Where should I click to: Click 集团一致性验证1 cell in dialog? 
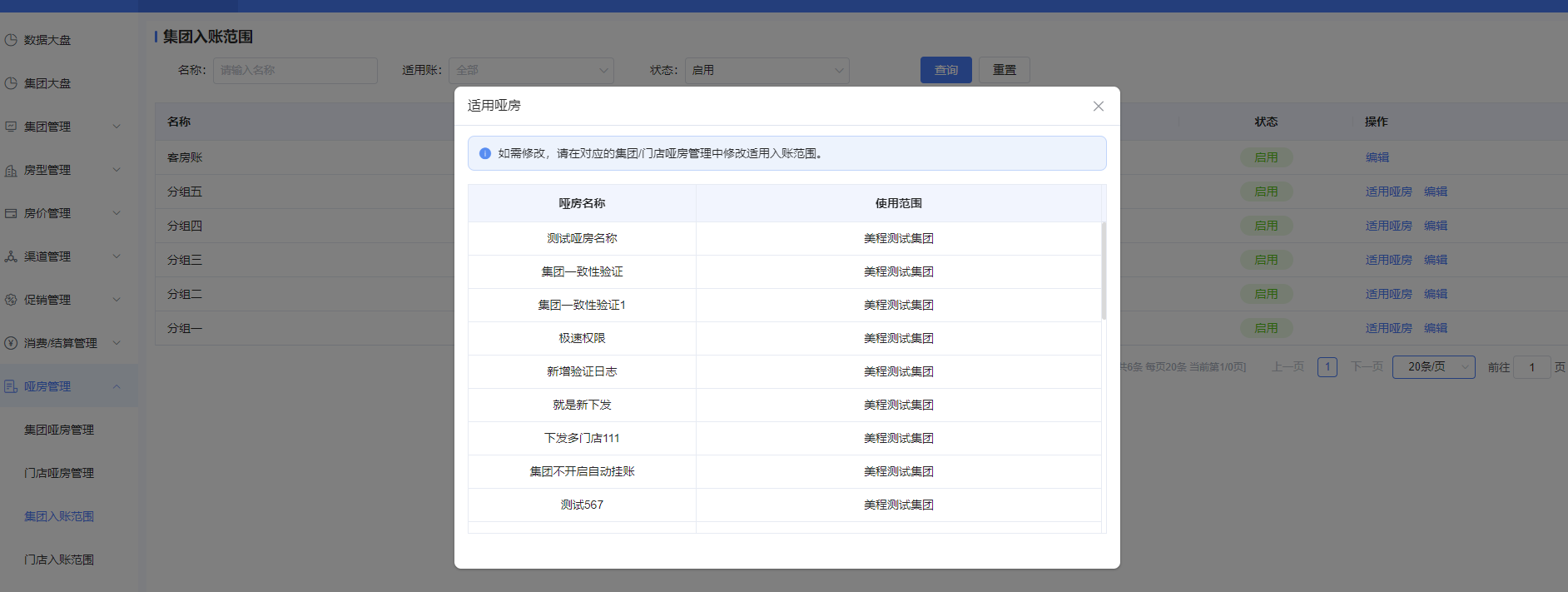[582, 305]
